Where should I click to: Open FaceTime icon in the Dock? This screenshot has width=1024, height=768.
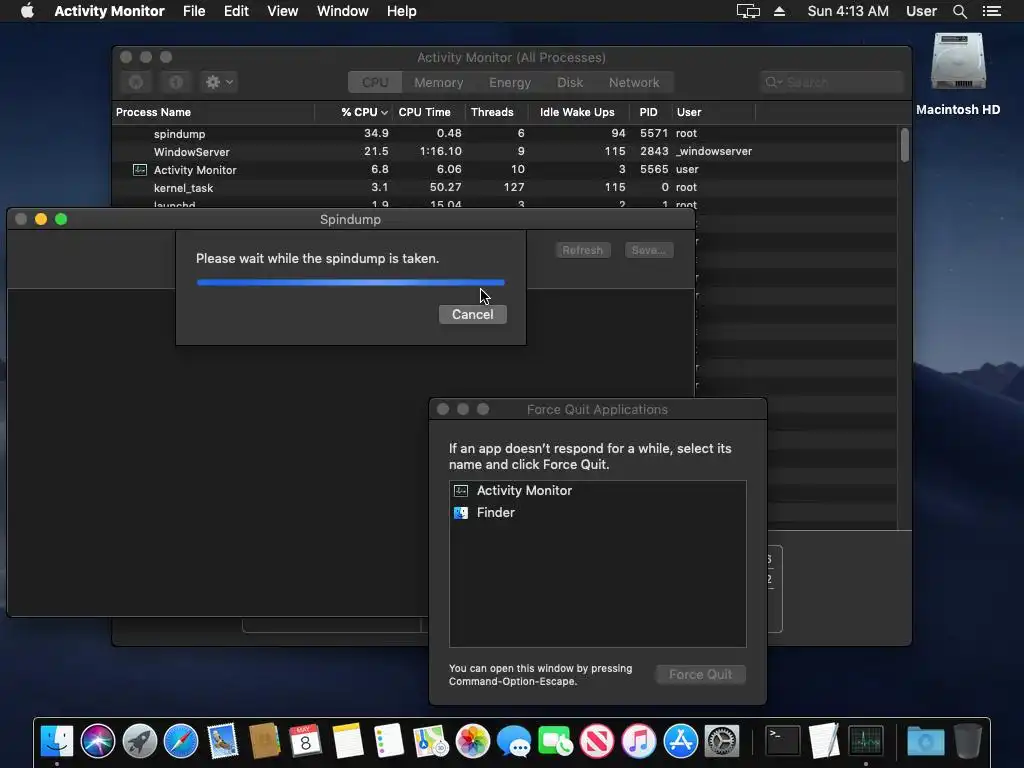[555, 741]
